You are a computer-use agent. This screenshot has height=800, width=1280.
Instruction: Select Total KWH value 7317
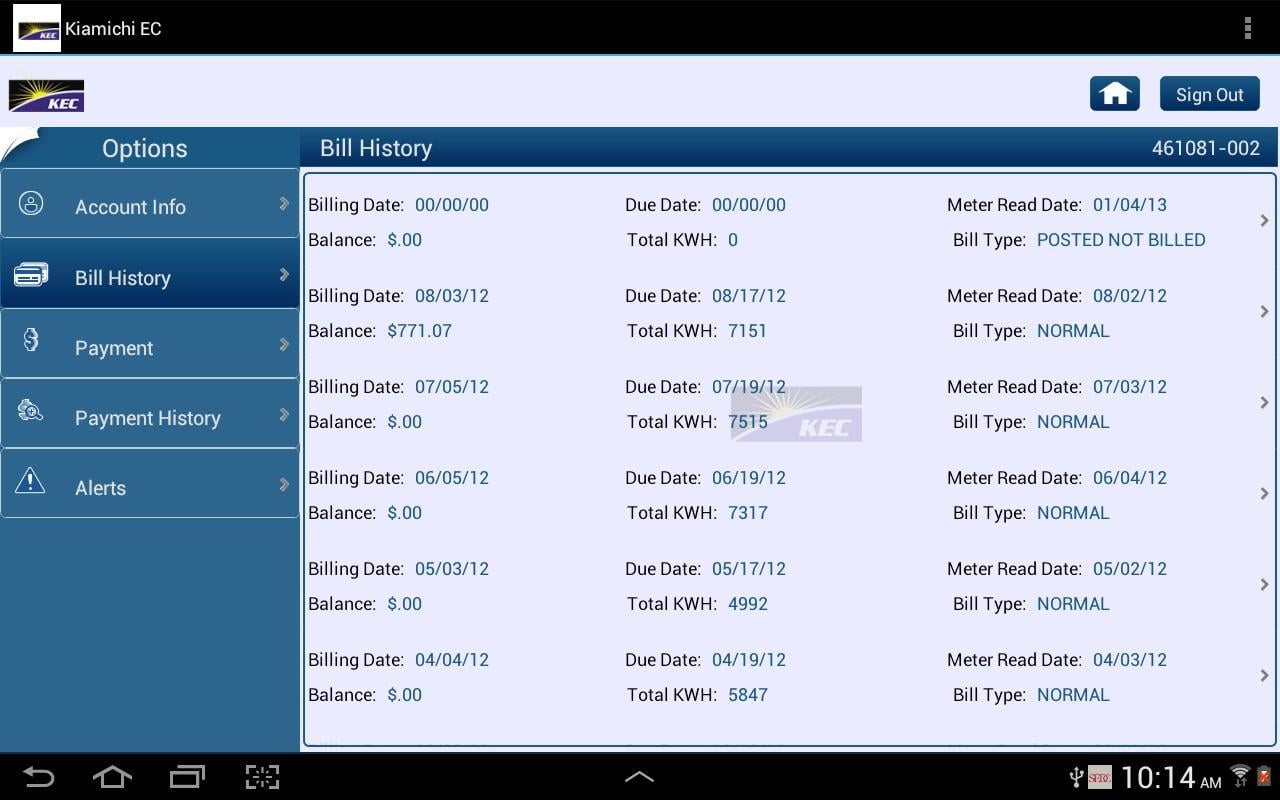[x=748, y=513]
